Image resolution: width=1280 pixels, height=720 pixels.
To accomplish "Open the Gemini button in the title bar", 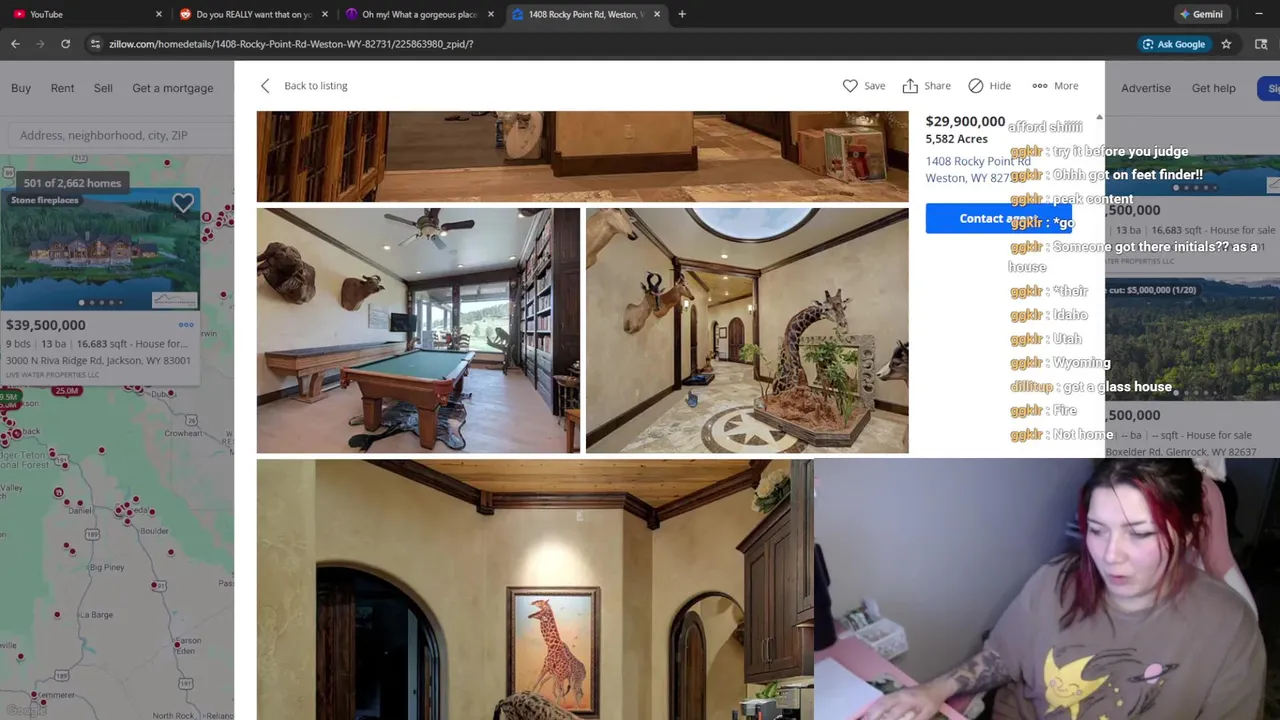I will coord(1201,14).
